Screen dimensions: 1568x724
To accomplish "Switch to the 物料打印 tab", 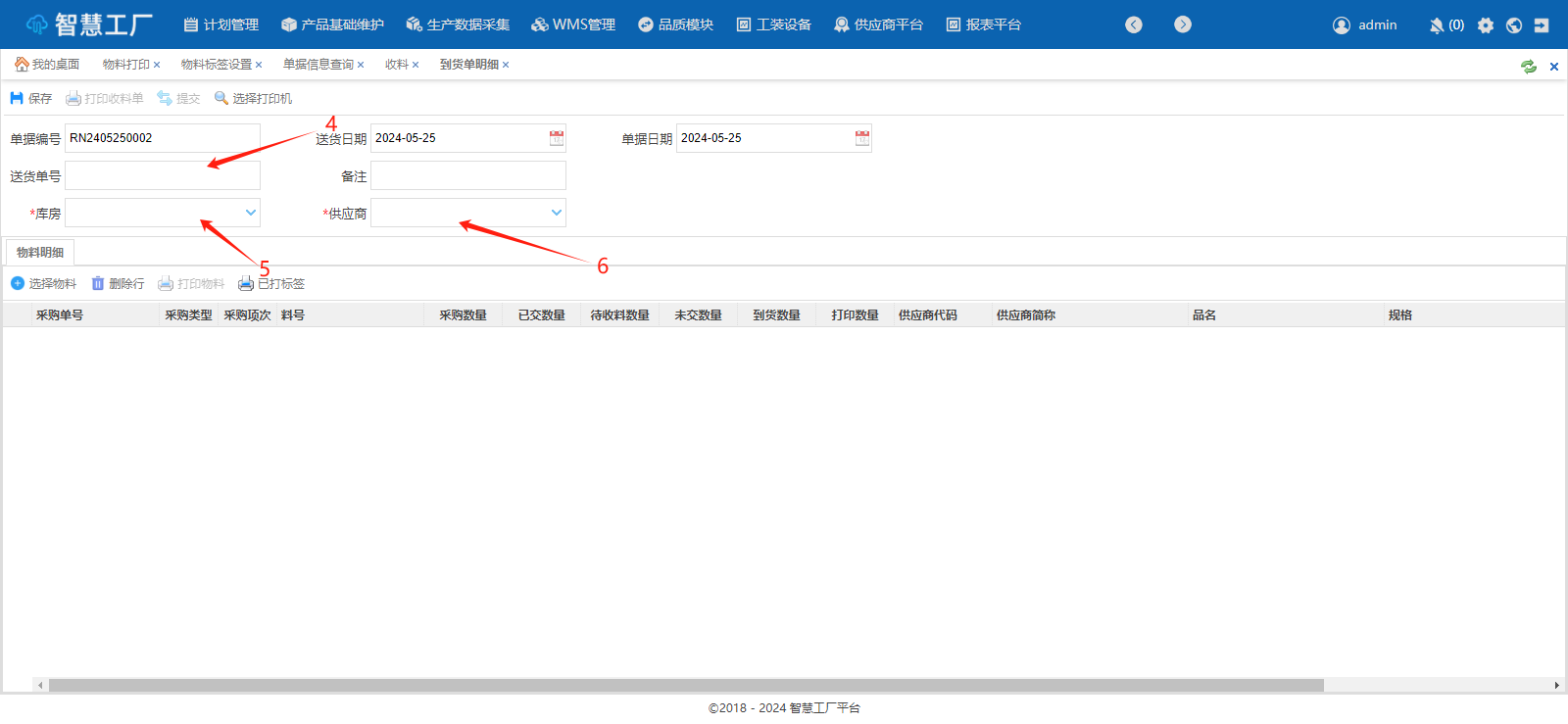I will [x=126, y=65].
